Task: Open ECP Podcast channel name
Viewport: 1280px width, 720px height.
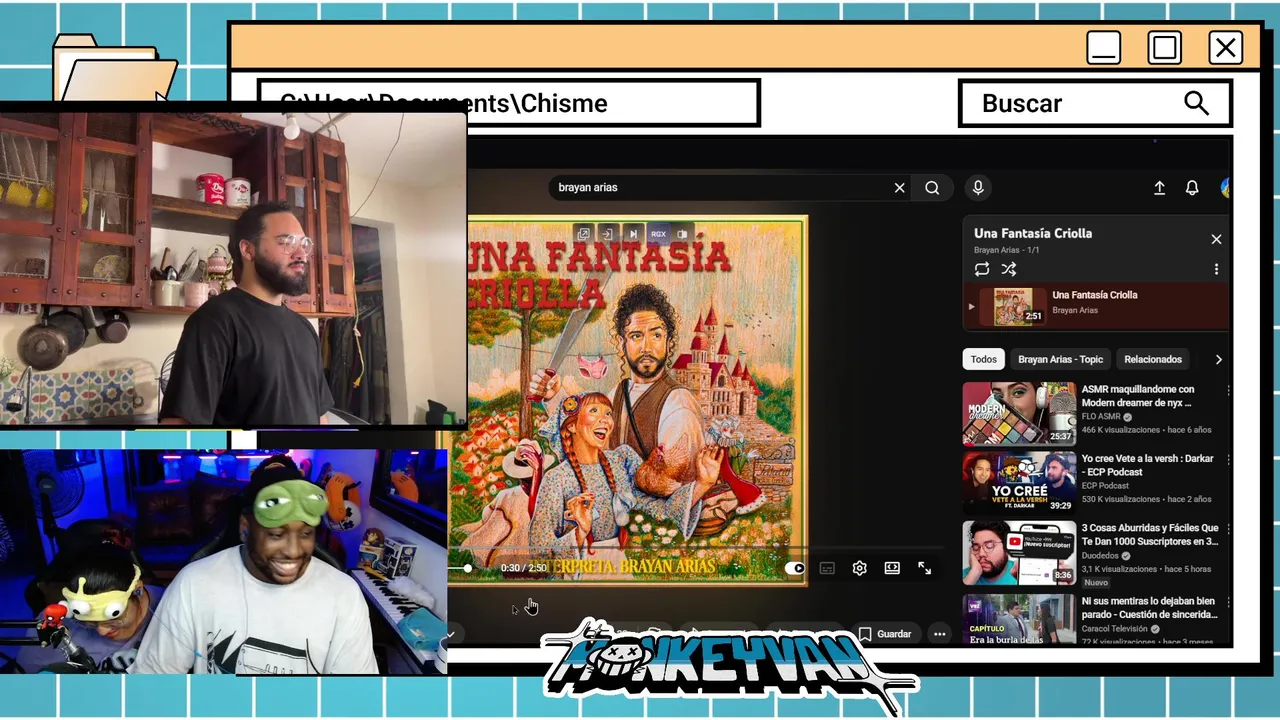Action: [x=1105, y=486]
